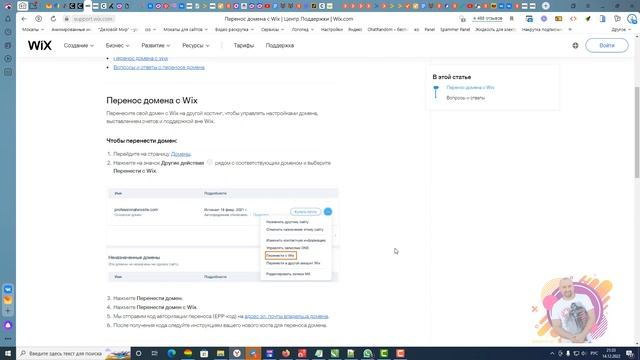Open Firefox from the taskbar
This screenshot has height=360, width=640.
286,353
